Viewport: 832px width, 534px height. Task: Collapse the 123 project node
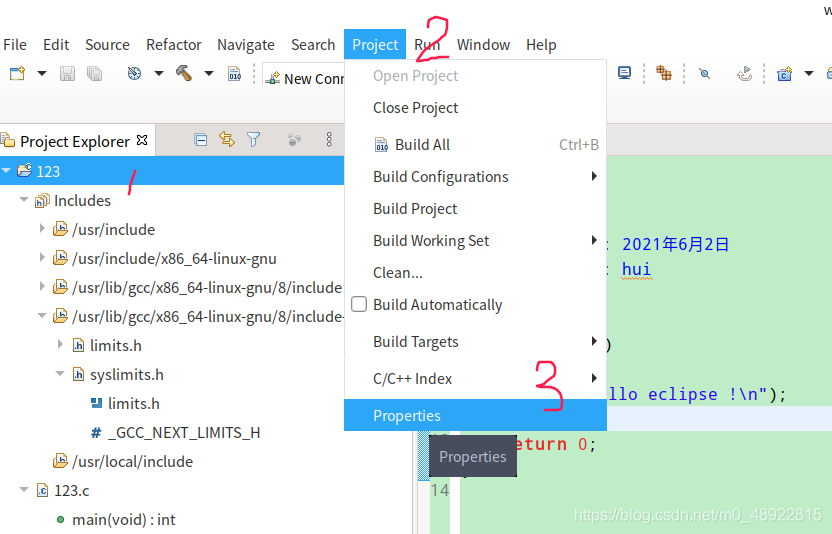[x=6, y=171]
